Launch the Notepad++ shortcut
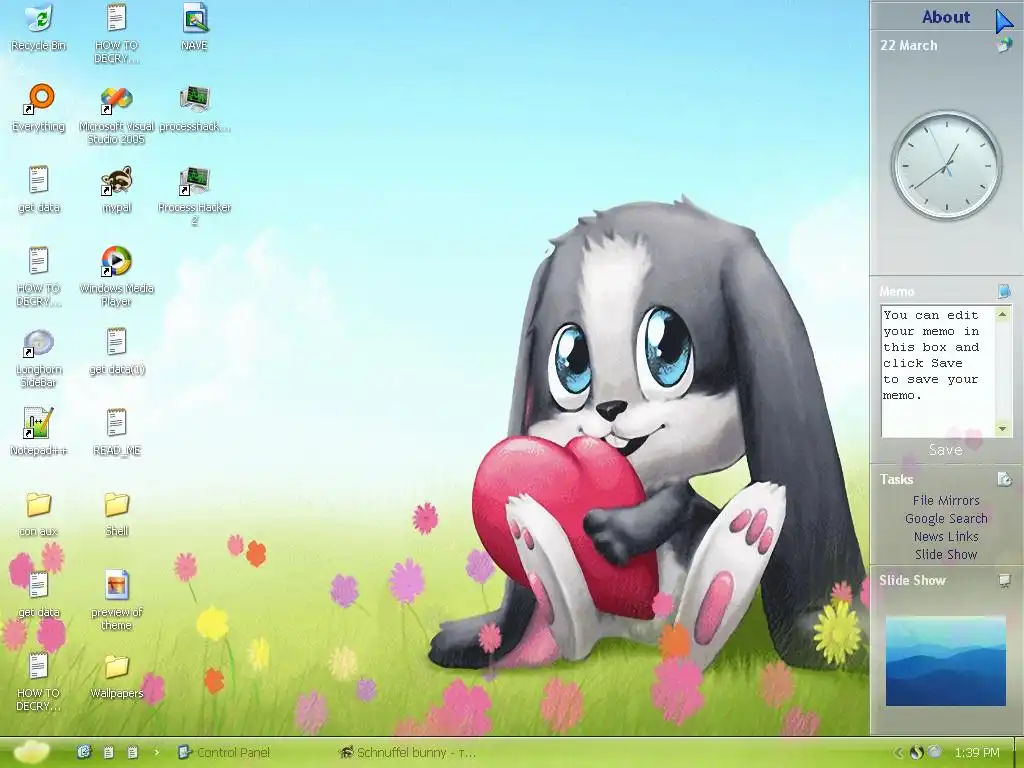Image resolution: width=1024 pixels, height=768 pixels. point(39,432)
